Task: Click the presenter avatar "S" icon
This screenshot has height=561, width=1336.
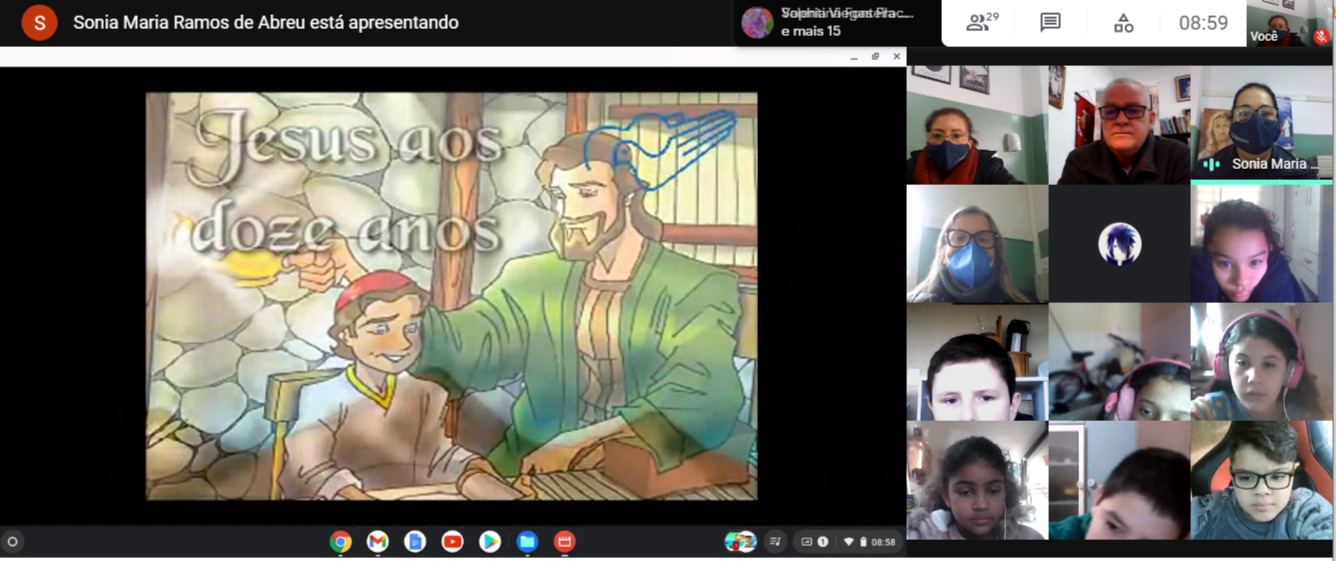Action: pyautogui.click(x=39, y=22)
